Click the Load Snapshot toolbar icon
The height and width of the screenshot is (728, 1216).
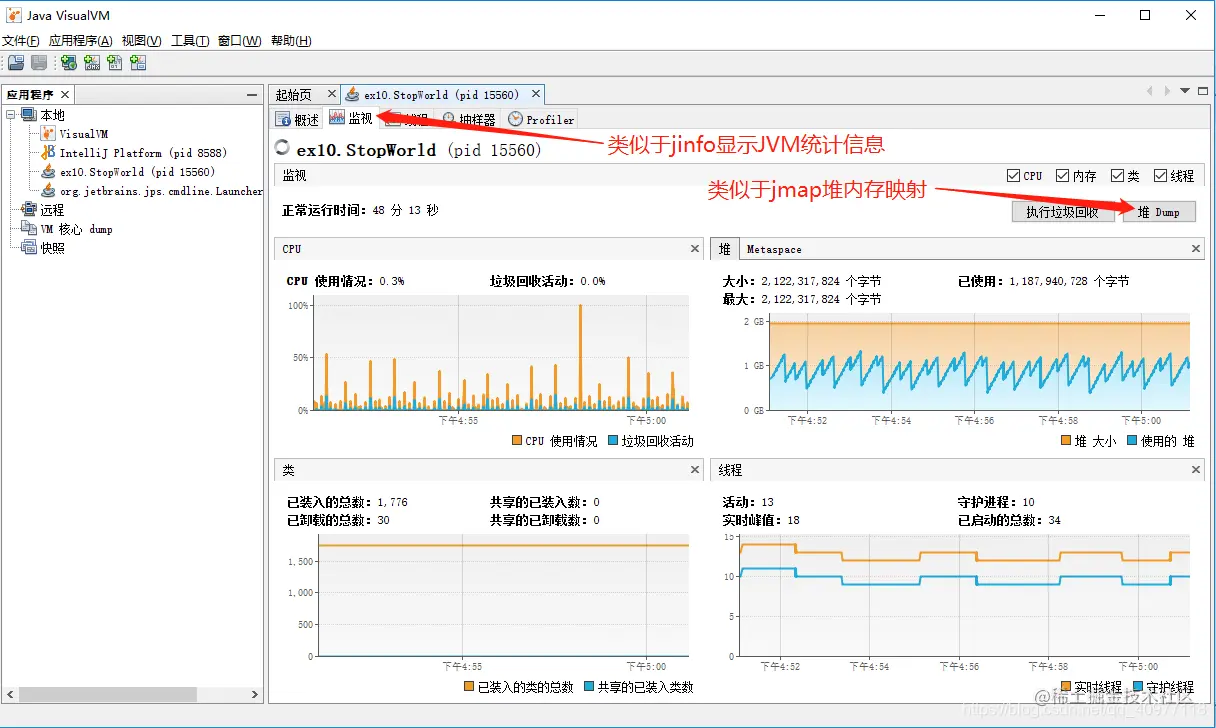16,63
